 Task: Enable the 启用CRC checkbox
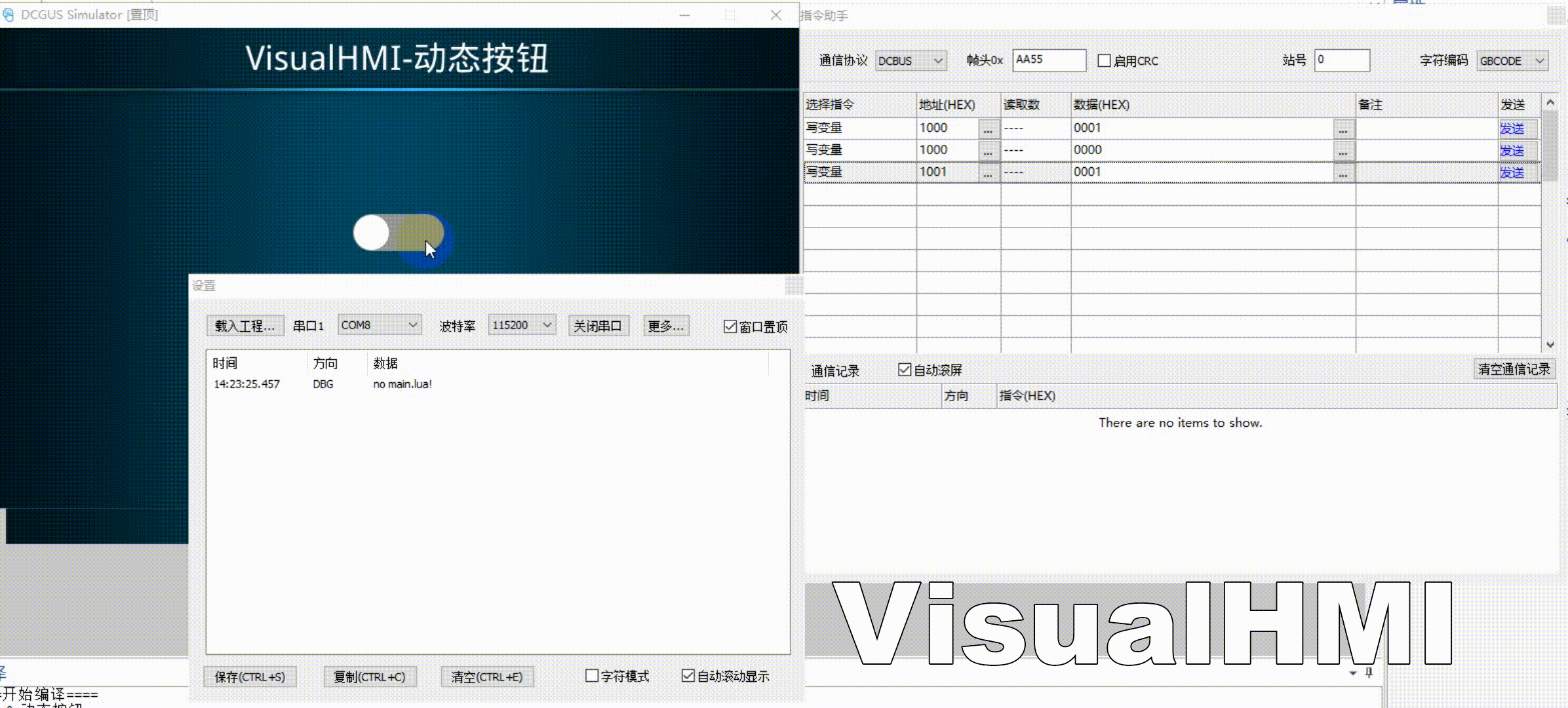[x=1105, y=61]
